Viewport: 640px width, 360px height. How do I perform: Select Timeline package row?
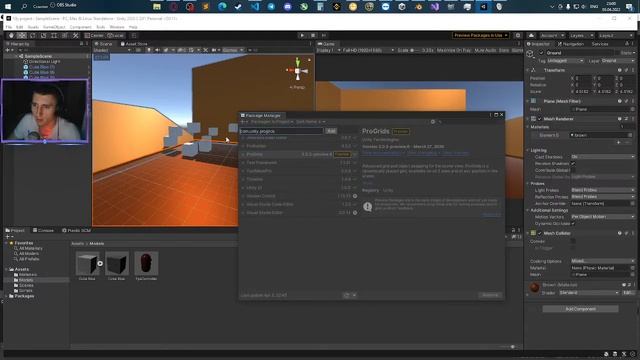(299, 179)
